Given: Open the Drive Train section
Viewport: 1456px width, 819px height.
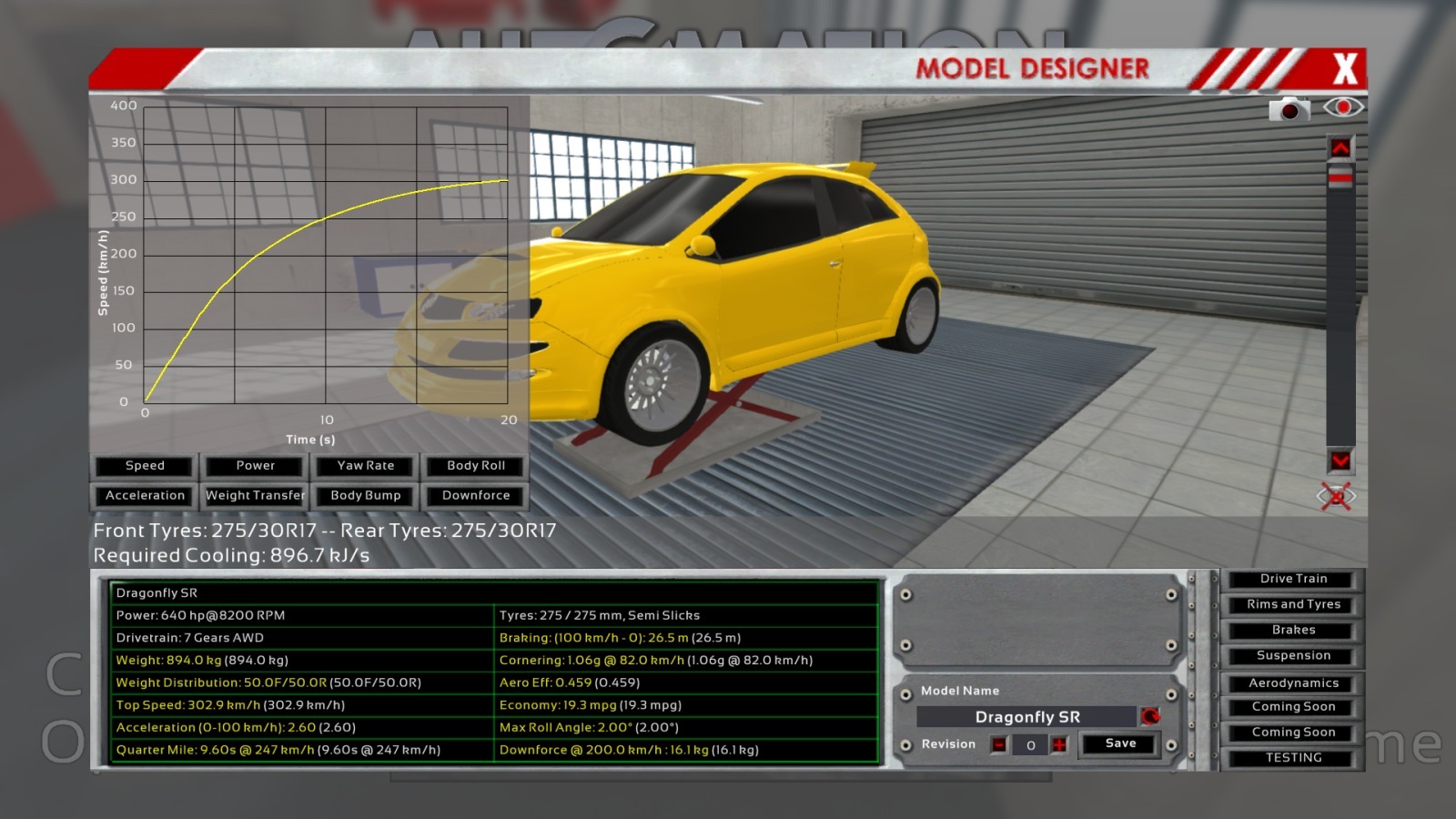Looking at the screenshot, I should (x=1293, y=579).
